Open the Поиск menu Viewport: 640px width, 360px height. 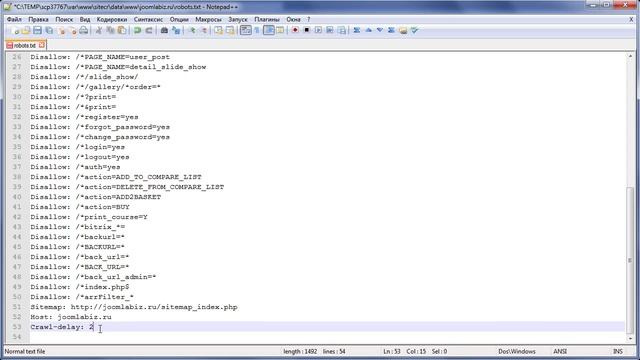[64, 19]
